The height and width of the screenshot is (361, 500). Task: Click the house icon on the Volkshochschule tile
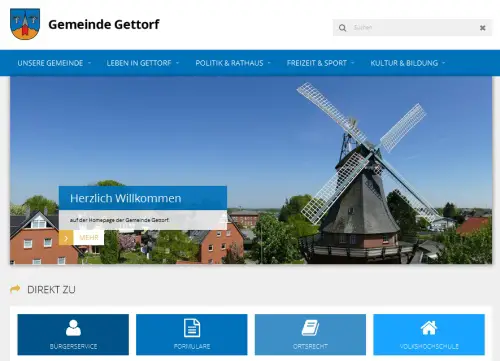tap(429, 328)
